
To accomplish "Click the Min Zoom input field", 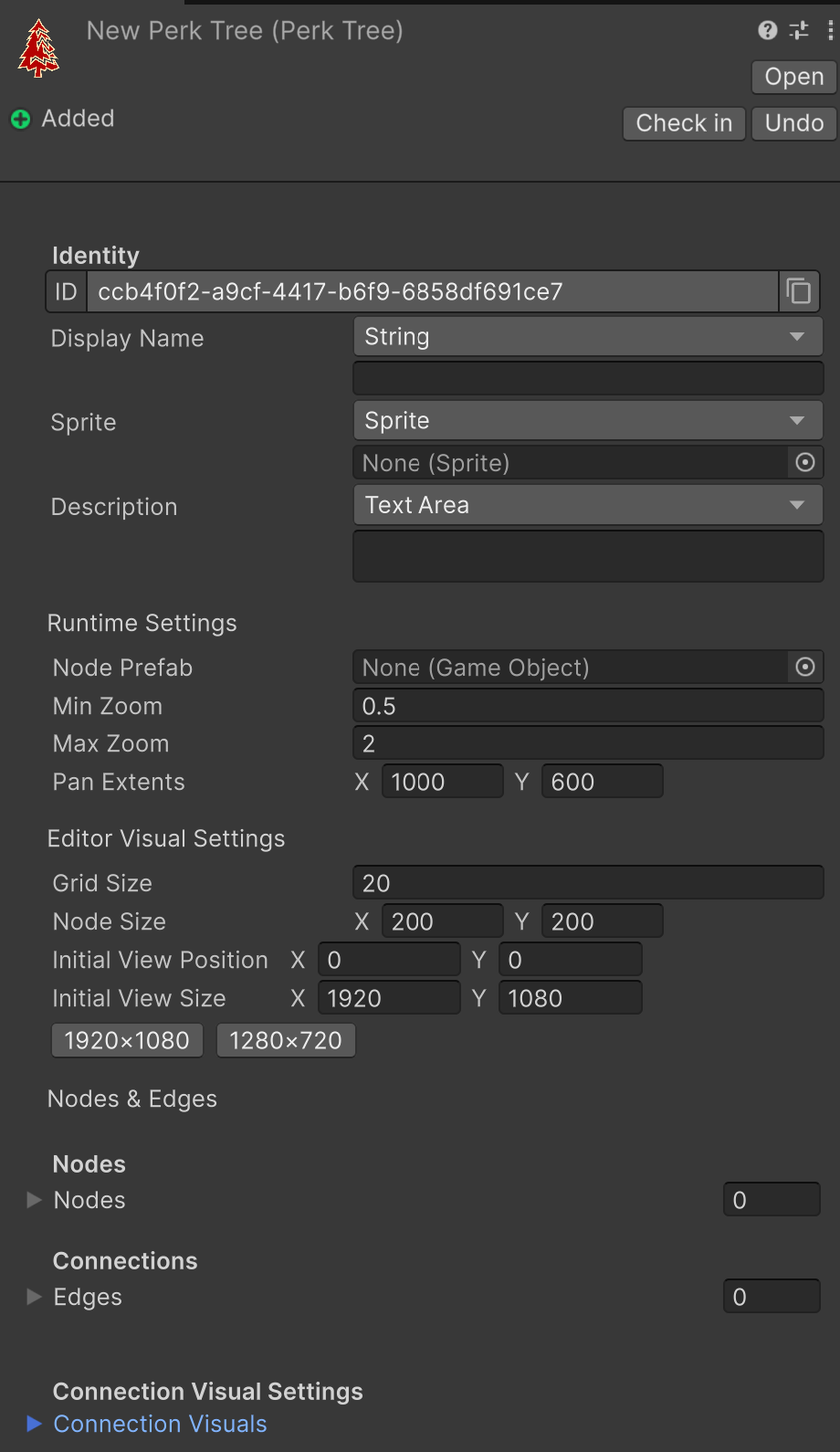I will [587, 706].
